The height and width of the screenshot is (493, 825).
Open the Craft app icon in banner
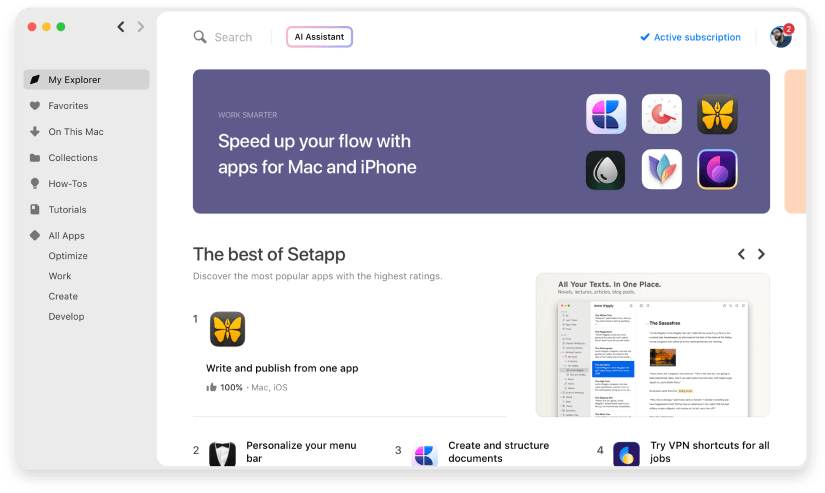[x=606, y=114]
